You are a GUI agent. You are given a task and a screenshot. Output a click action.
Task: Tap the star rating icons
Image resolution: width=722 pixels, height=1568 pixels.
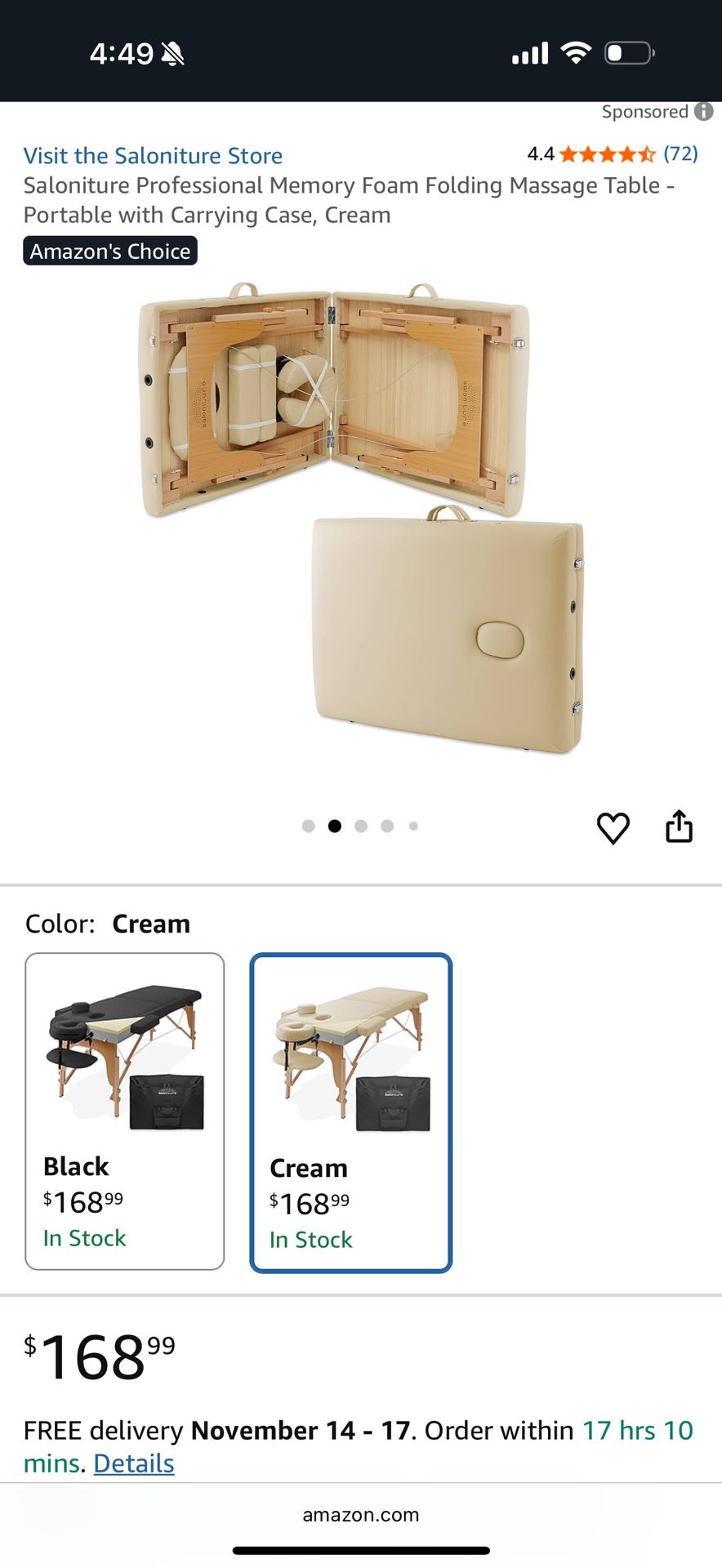click(608, 154)
